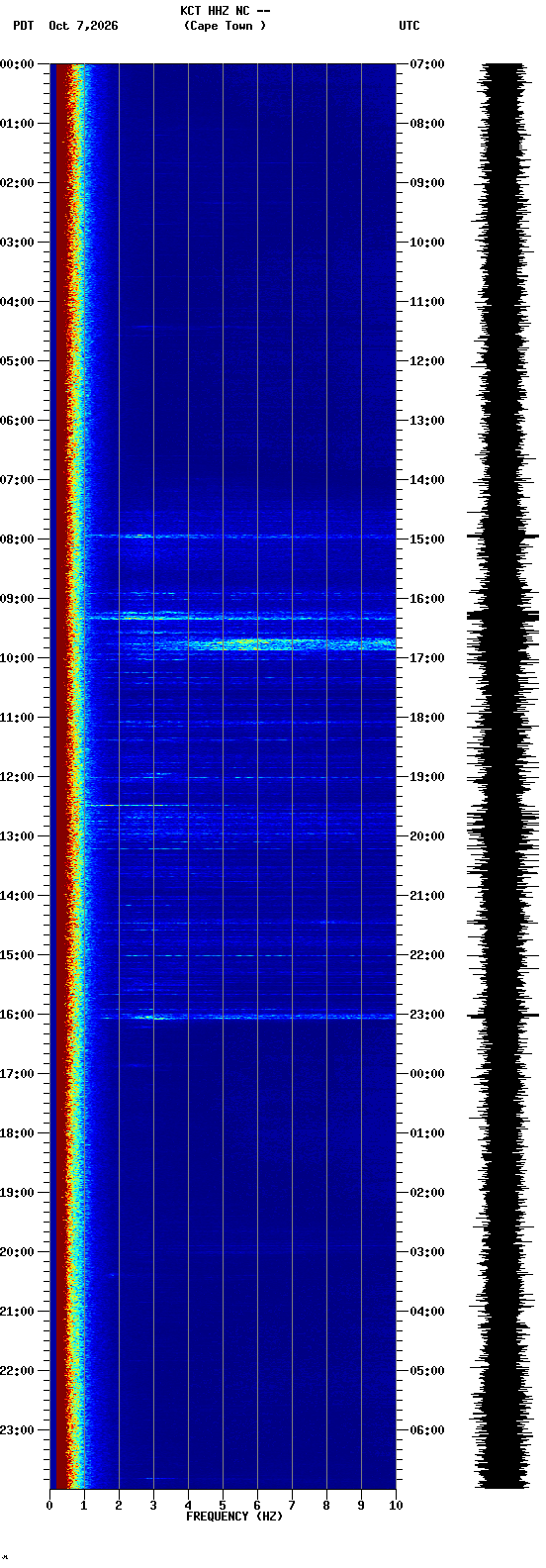Click the 06:00 UTC time label
The image size is (546, 1568).
tap(427, 1430)
